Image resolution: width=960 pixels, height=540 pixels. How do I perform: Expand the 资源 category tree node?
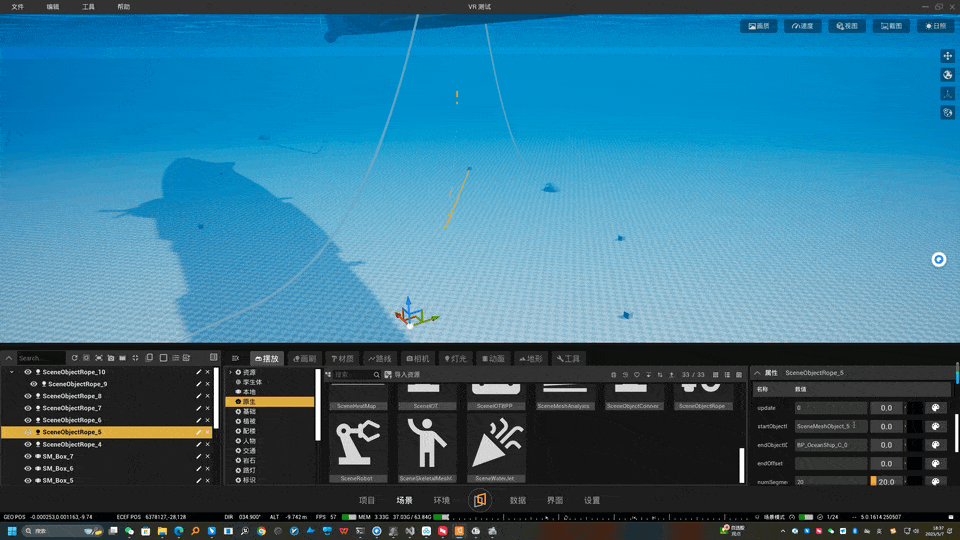point(231,372)
